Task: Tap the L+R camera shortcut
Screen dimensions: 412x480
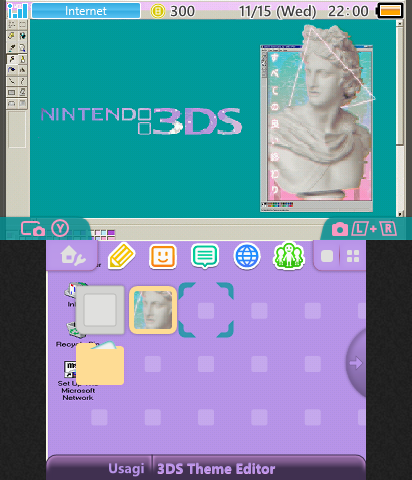Action: (x=364, y=229)
